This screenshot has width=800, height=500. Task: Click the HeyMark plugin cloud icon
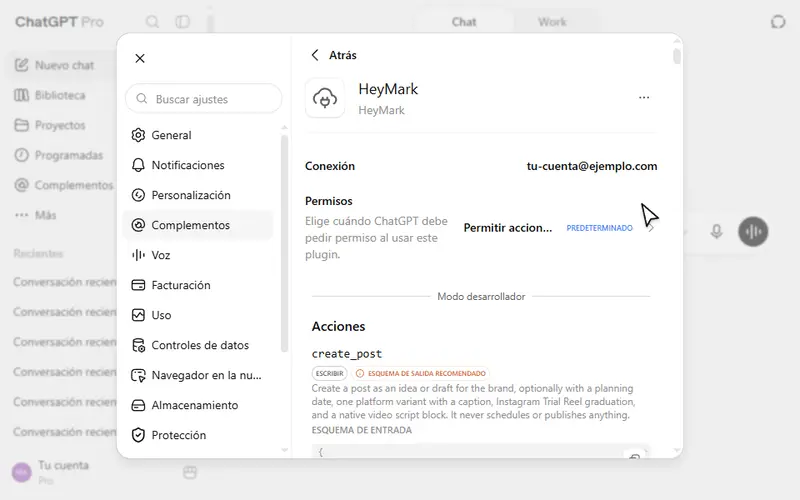(325, 98)
